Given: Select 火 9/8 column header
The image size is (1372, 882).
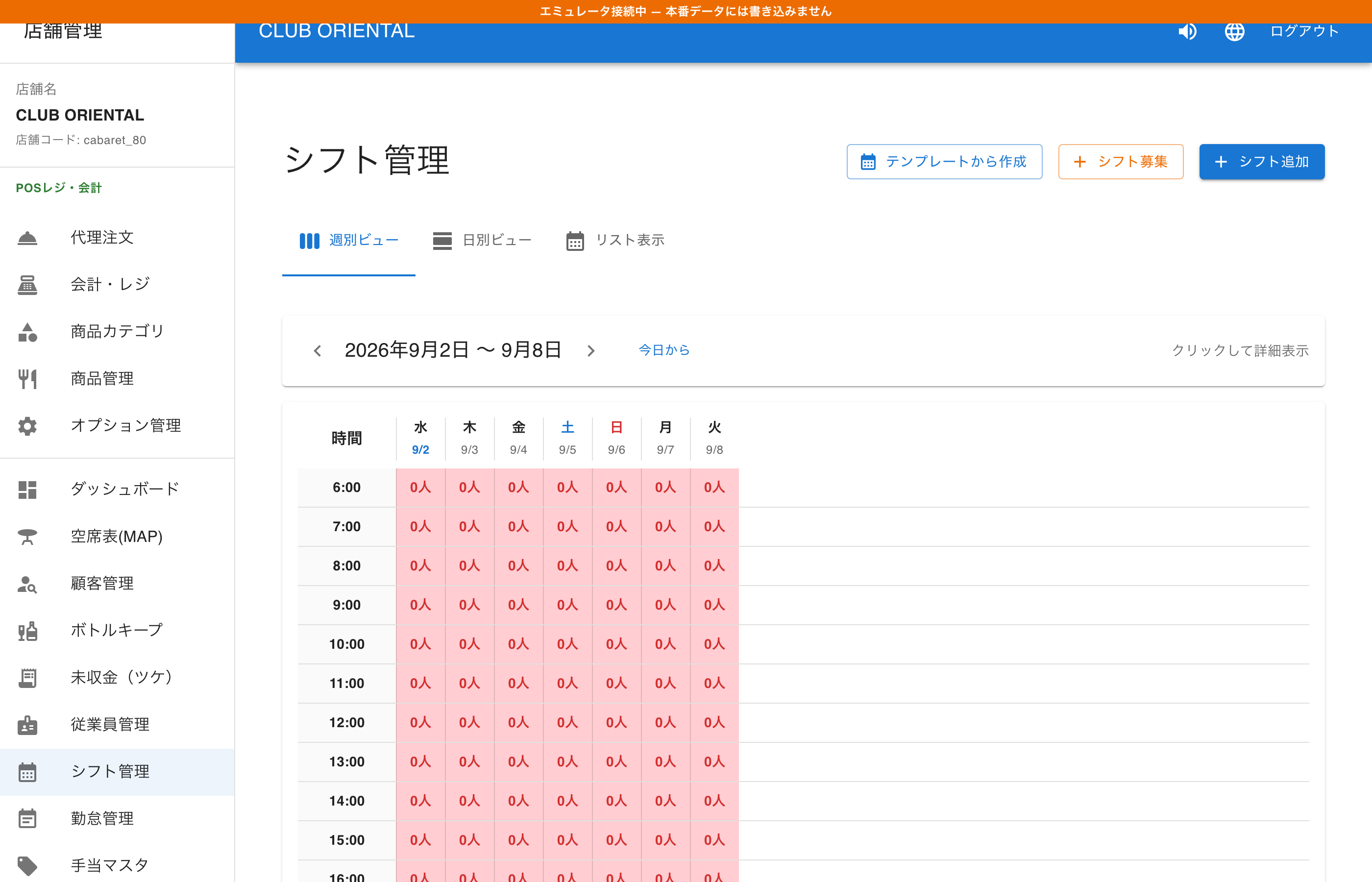Looking at the screenshot, I should (x=714, y=438).
